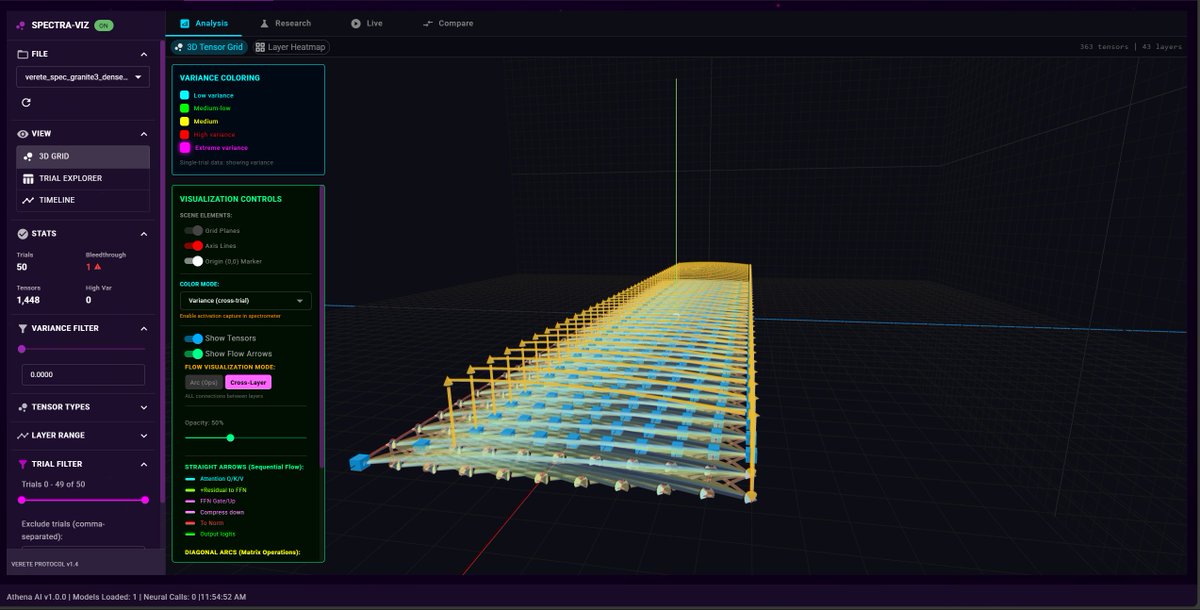Click the trial filter right slider handle

point(145,500)
